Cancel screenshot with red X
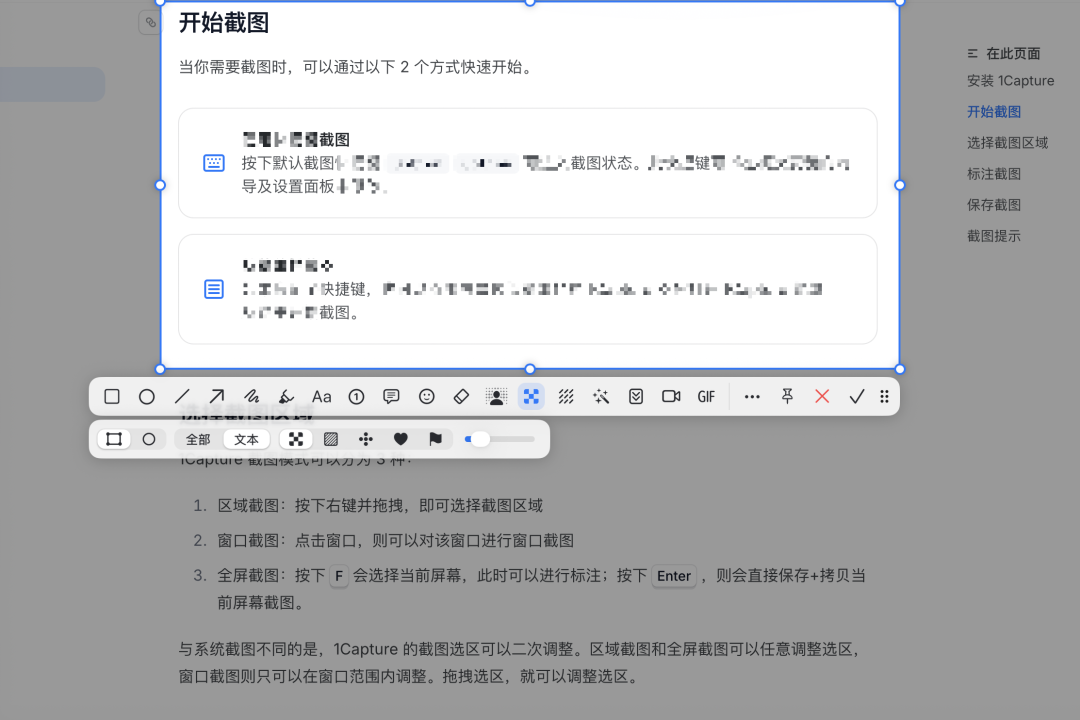 pyautogui.click(x=822, y=396)
